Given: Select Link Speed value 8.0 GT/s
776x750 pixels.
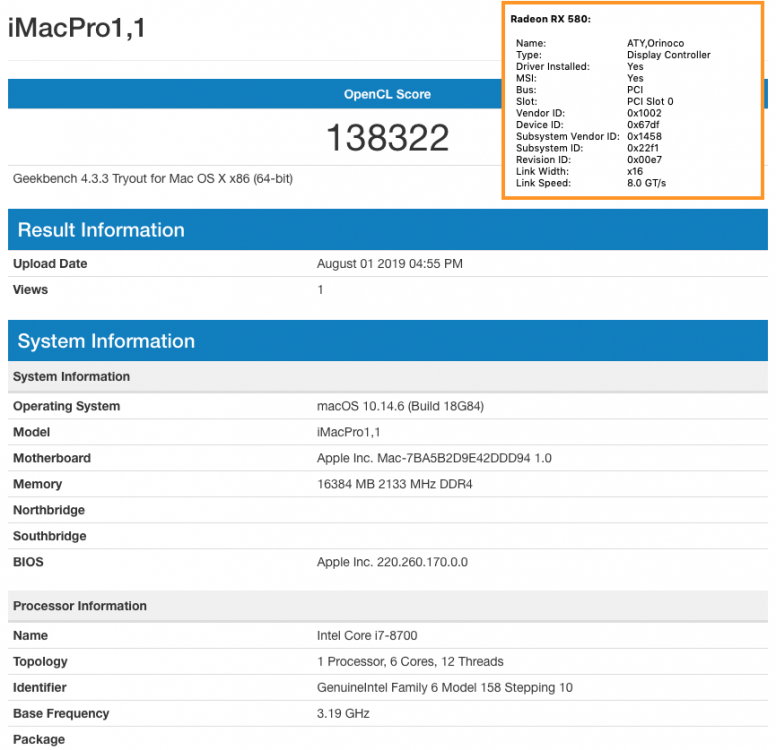Looking at the screenshot, I should pos(646,183).
